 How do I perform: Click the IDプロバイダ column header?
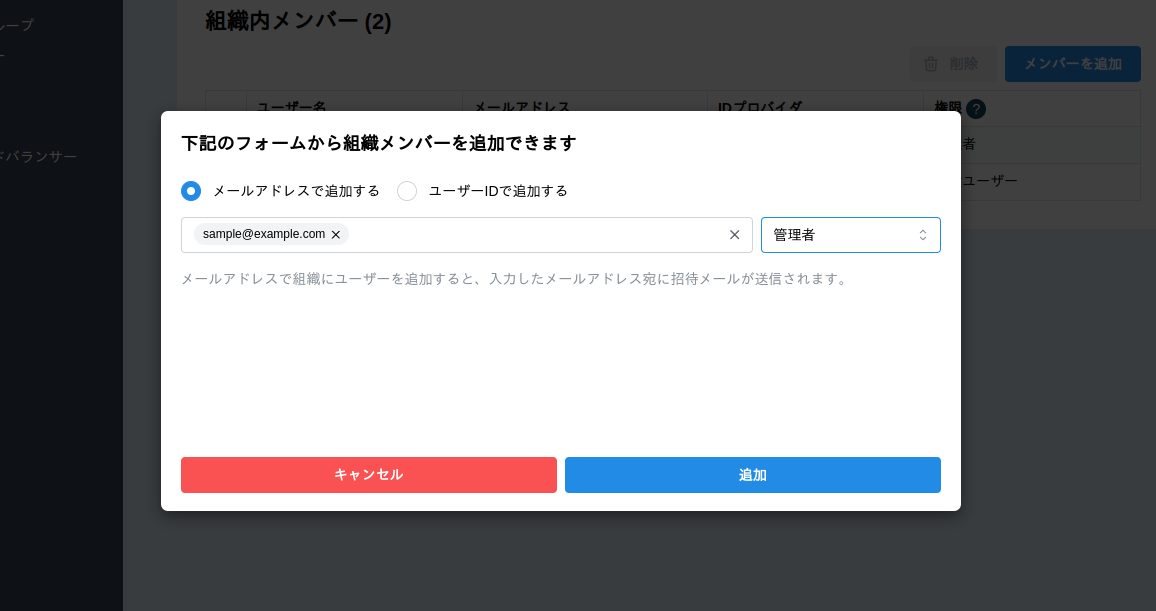764,107
